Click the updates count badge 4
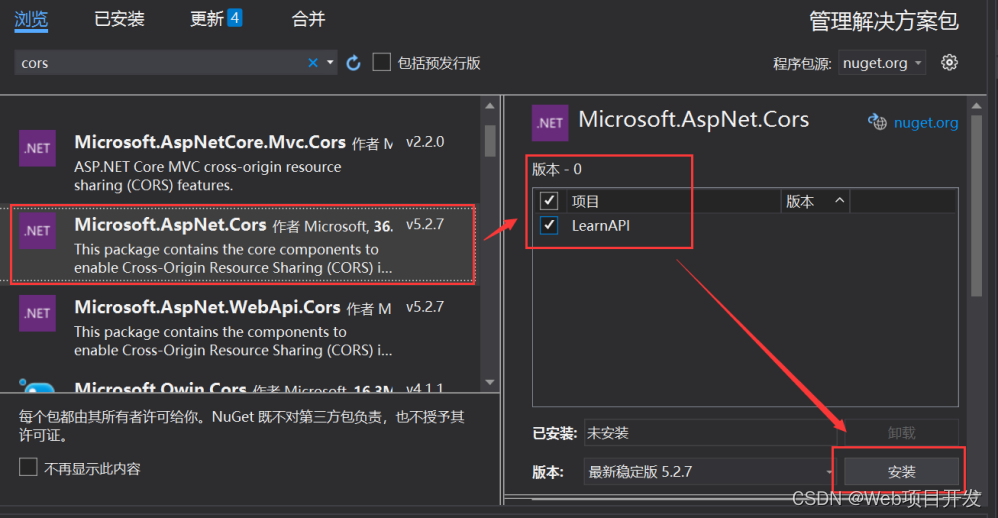 pos(234,18)
